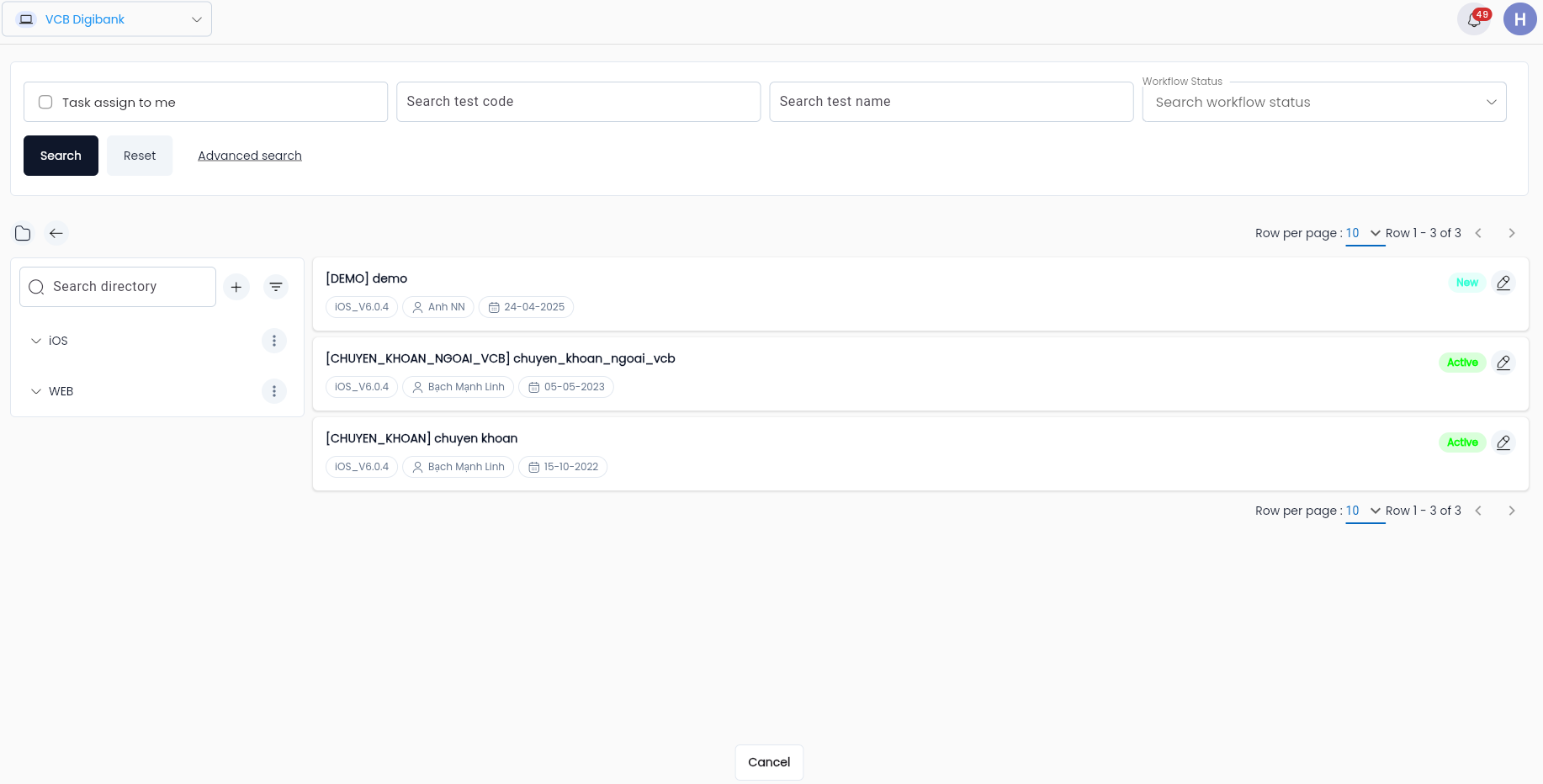Go to previous page in top pagination
Screen dimensions: 1543x784
click(x=1478, y=233)
